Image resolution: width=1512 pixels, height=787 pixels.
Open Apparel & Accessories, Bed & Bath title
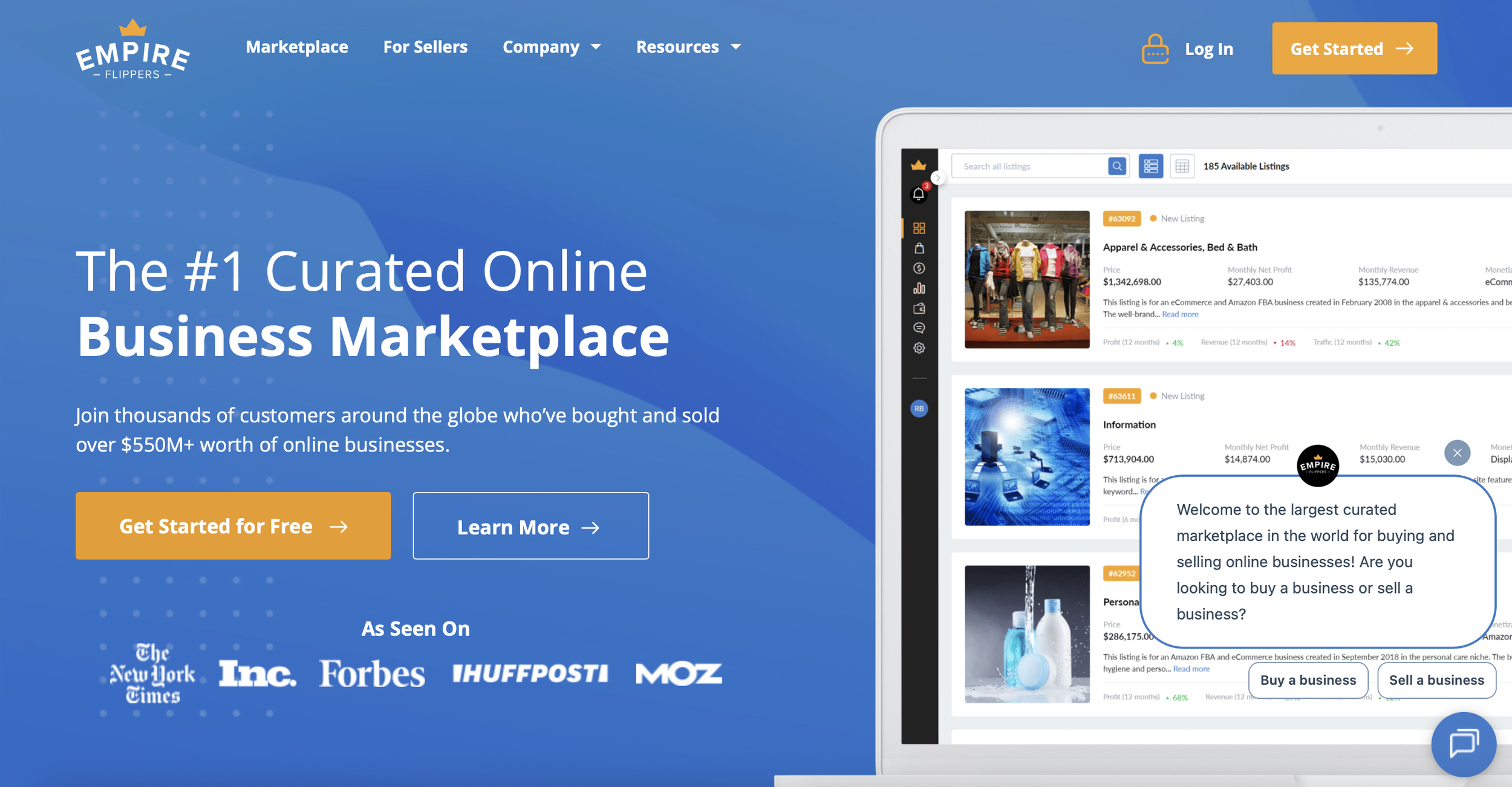[x=1180, y=247]
